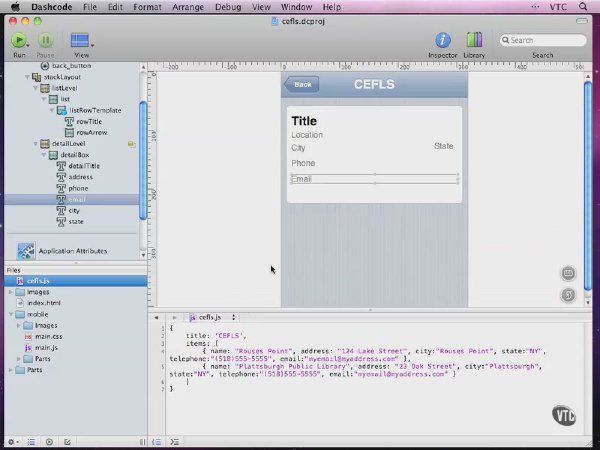Collapse the listRowTemplate tree node

pyautogui.click(x=52, y=110)
